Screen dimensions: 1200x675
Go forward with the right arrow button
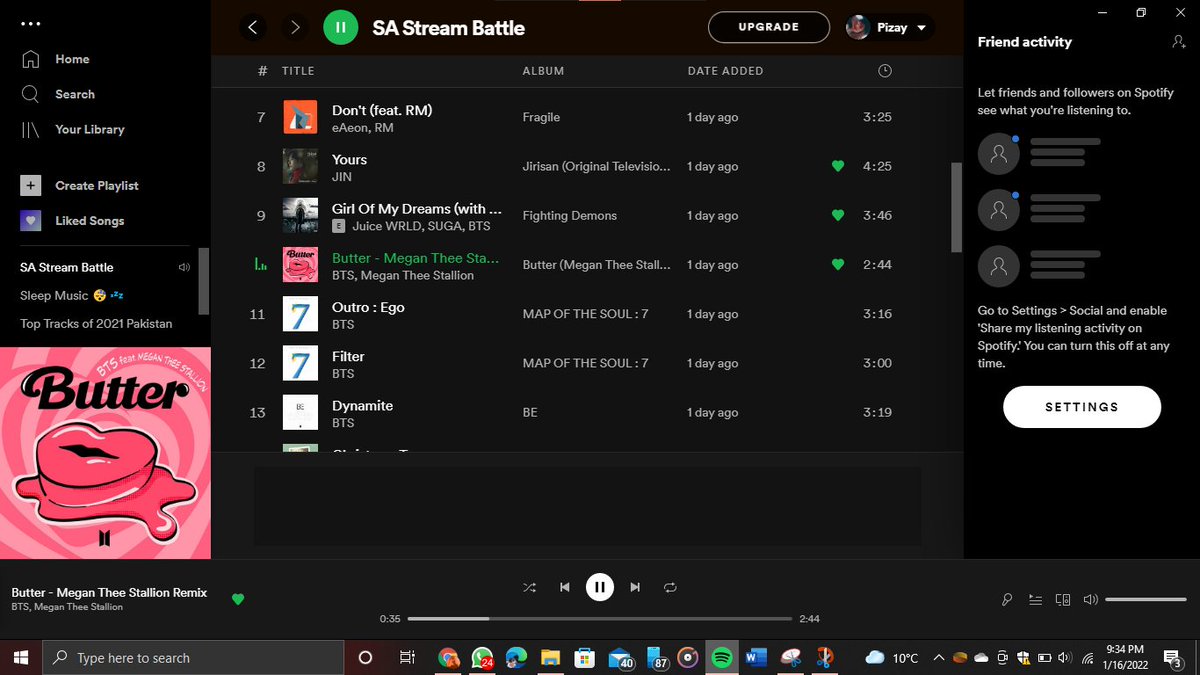click(x=295, y=28)
